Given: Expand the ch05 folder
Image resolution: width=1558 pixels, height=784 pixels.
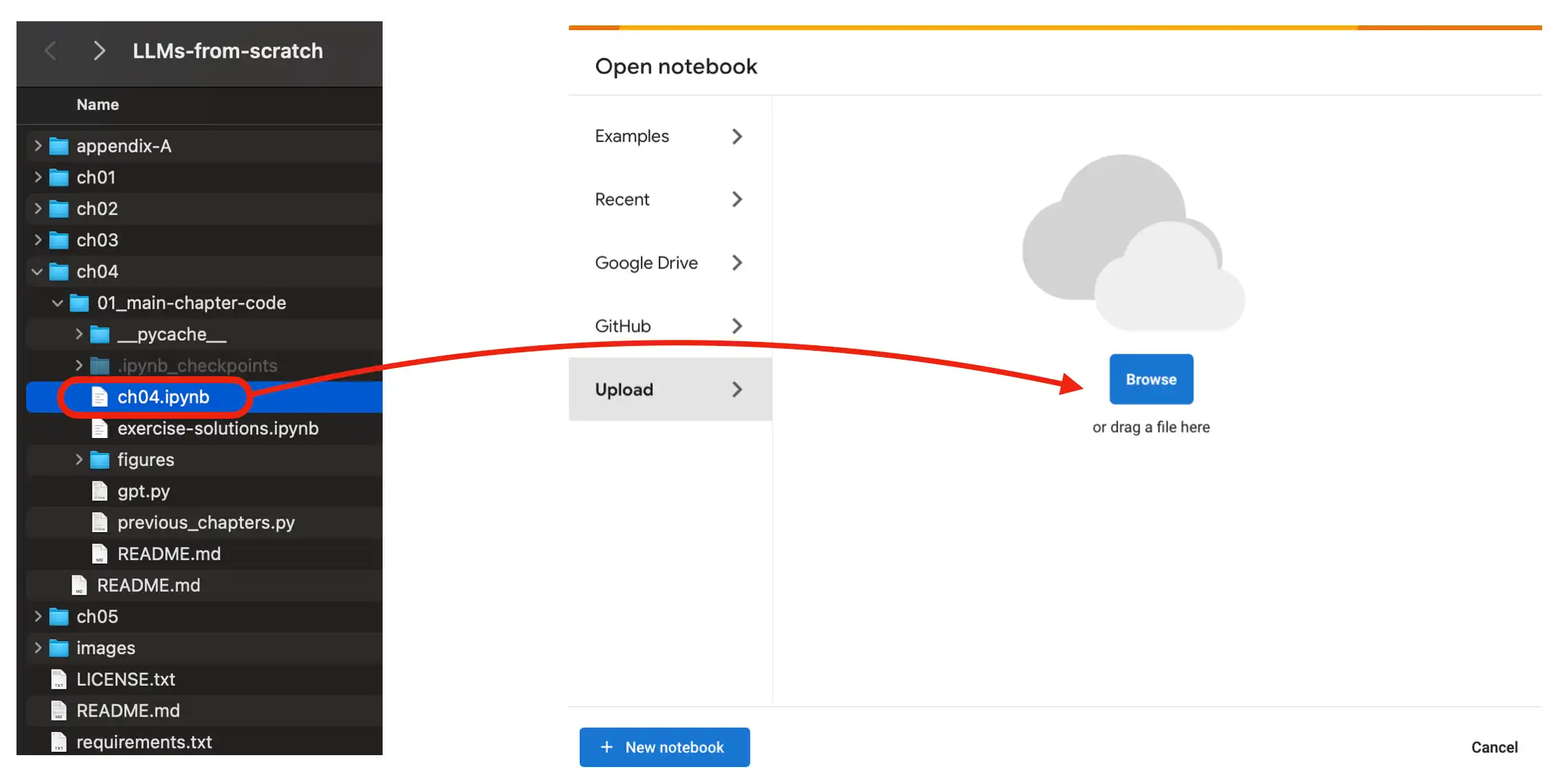Looking at the screenshot, I should point(38,616).
